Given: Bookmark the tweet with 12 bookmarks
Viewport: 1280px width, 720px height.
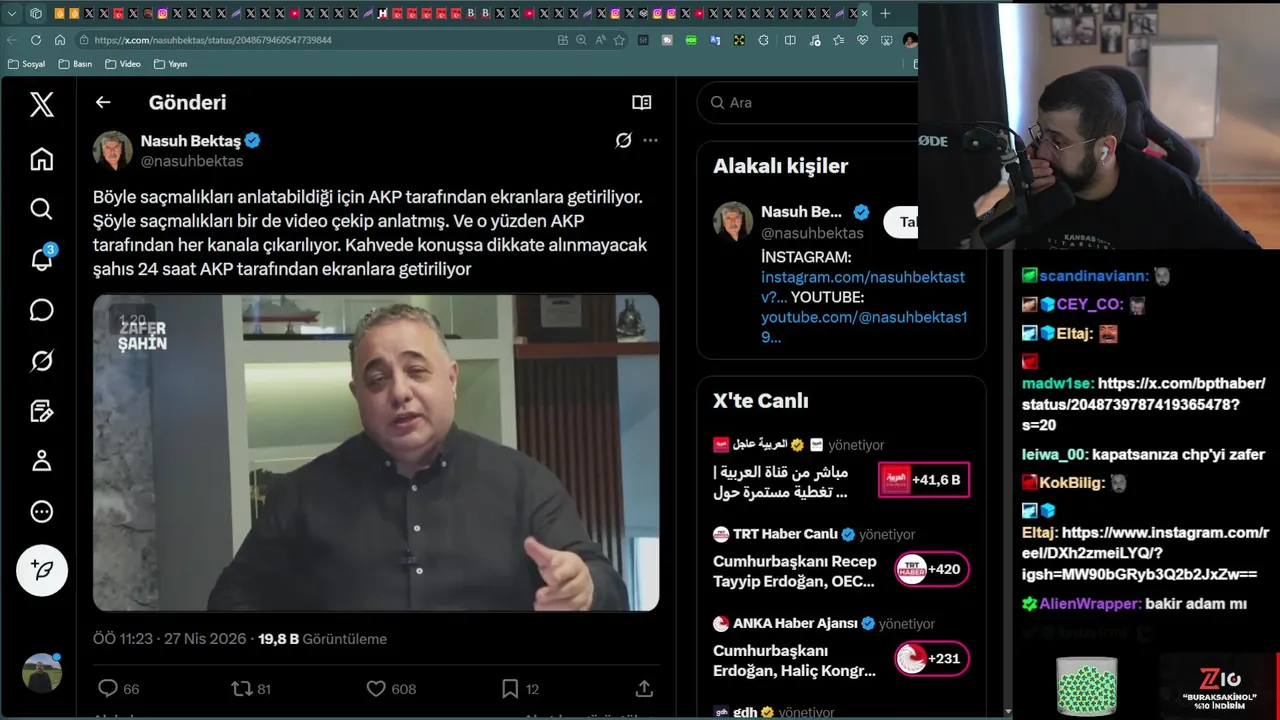Looking at the screenshot, I should pos(520,689).
